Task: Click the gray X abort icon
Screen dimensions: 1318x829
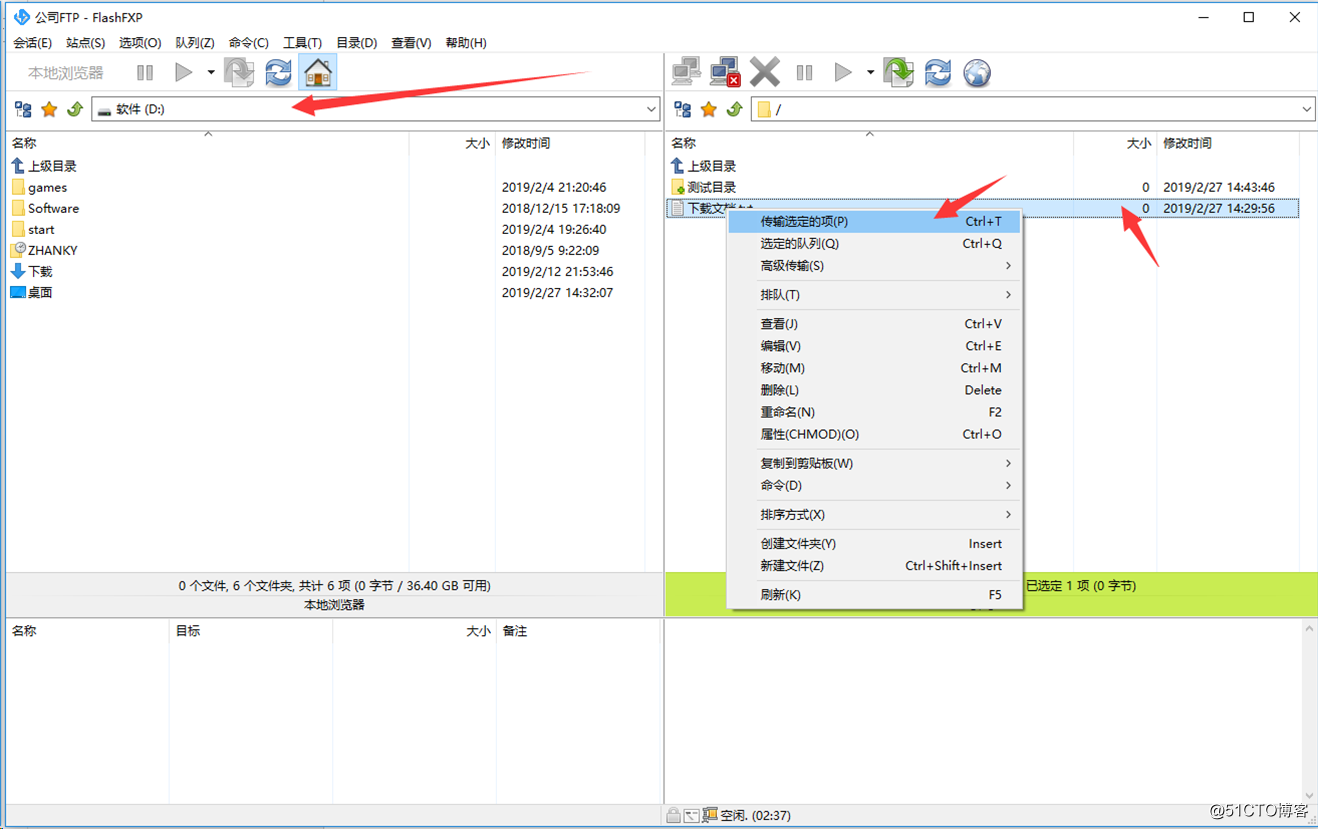Action: (x=765, y=72)
